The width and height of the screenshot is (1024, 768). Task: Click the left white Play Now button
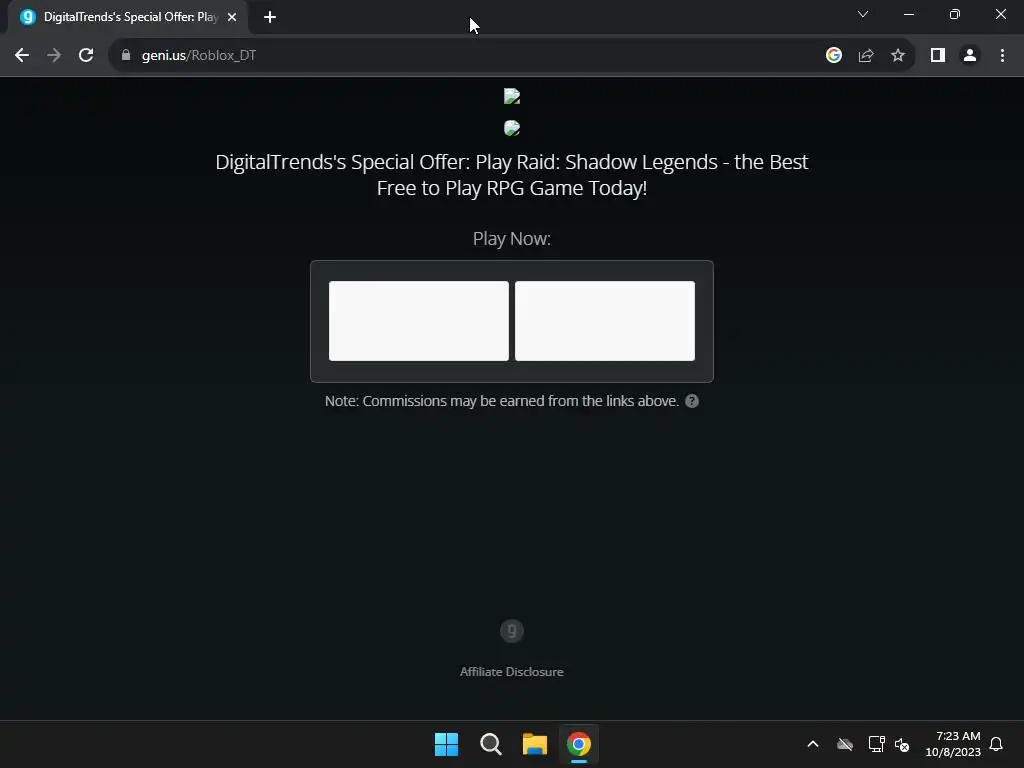point(419,321)
